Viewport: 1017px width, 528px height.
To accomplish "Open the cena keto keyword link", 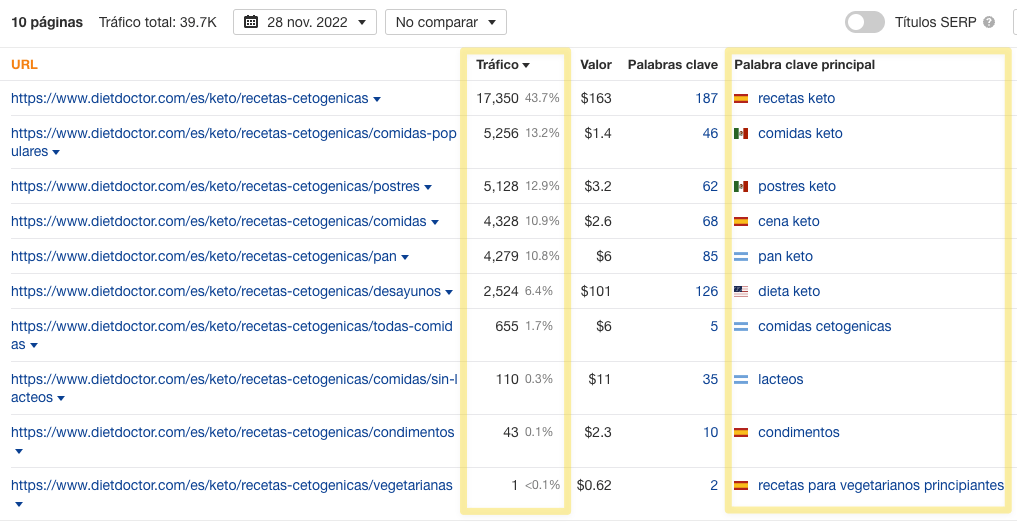I will point(788,222).
